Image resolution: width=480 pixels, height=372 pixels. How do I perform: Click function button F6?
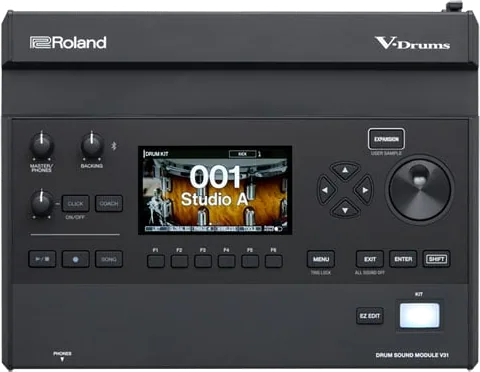point(274,261)
